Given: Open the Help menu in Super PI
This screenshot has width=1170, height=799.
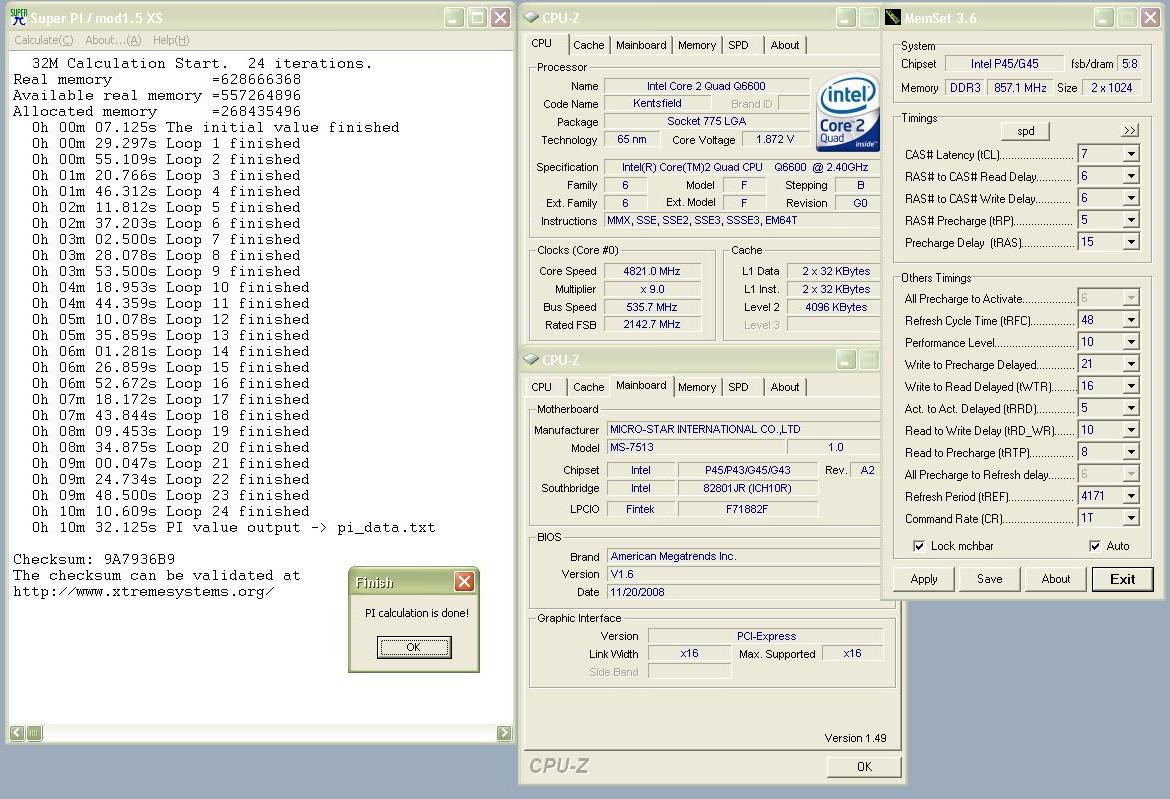Looking at the screenshot, I should pos(171,40).
